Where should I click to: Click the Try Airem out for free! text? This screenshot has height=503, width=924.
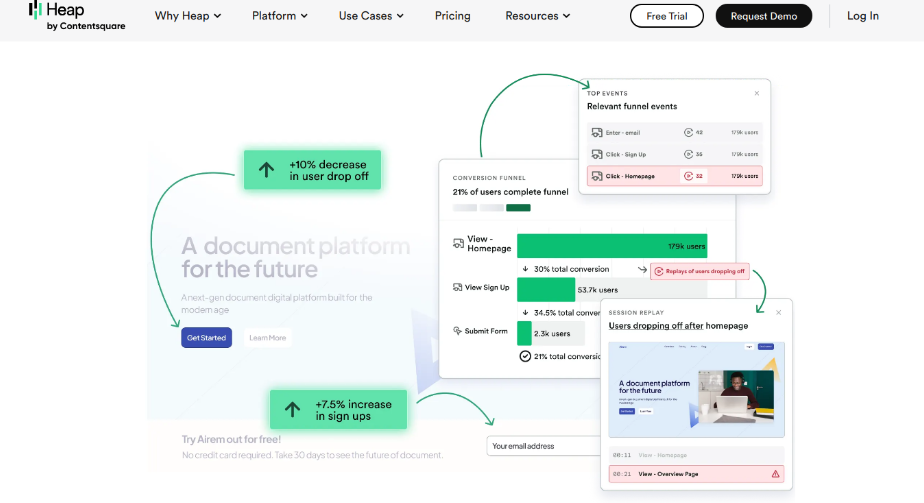pos(231,439)
